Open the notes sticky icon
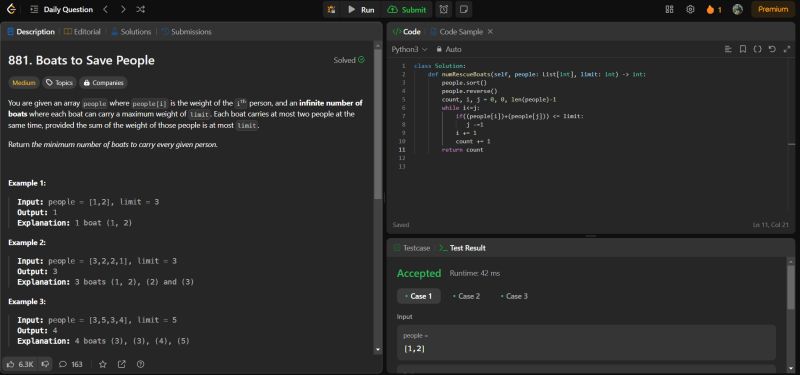This screenshot has width=800, height=375. [x=463, y=9]
